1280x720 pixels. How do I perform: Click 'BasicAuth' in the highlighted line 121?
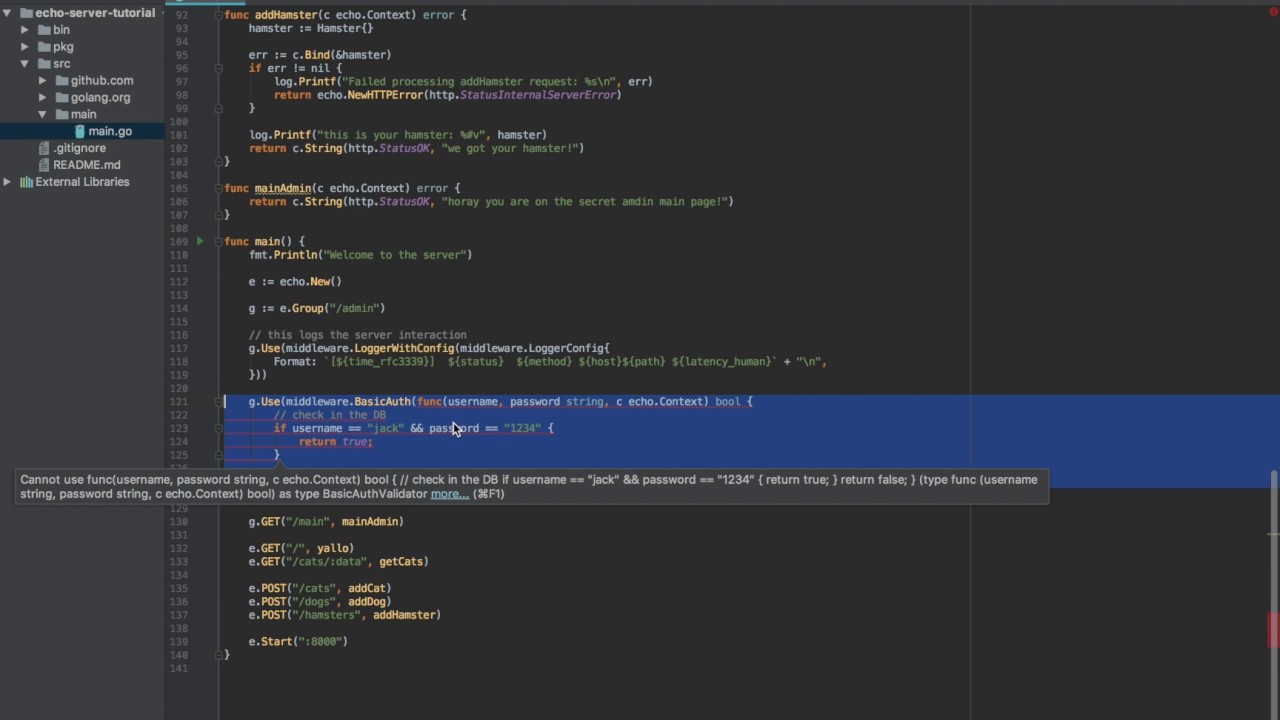(382, 401)
